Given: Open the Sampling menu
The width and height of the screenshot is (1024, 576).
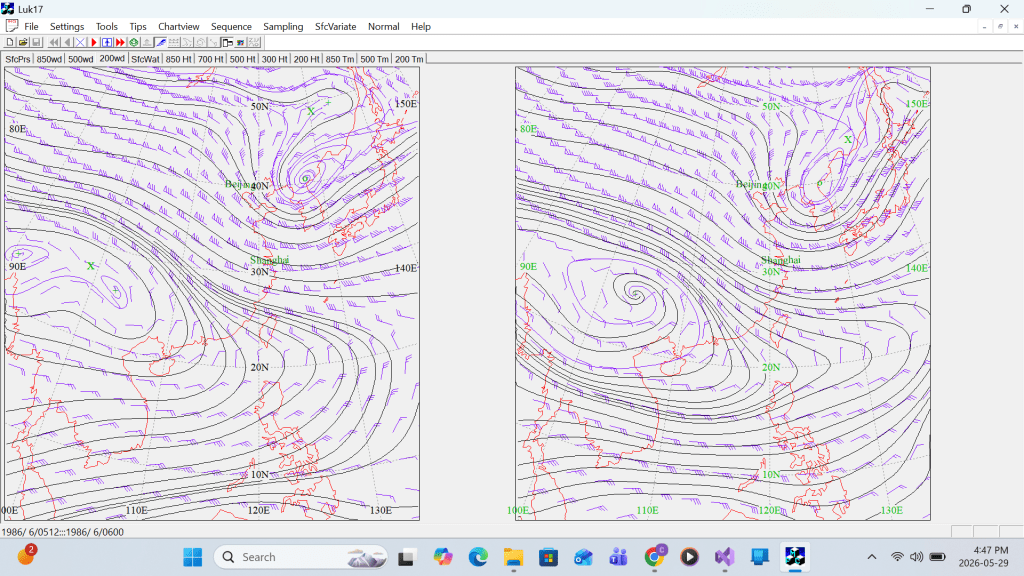Looking at the screenshot, I should click(x=283, y=27).
